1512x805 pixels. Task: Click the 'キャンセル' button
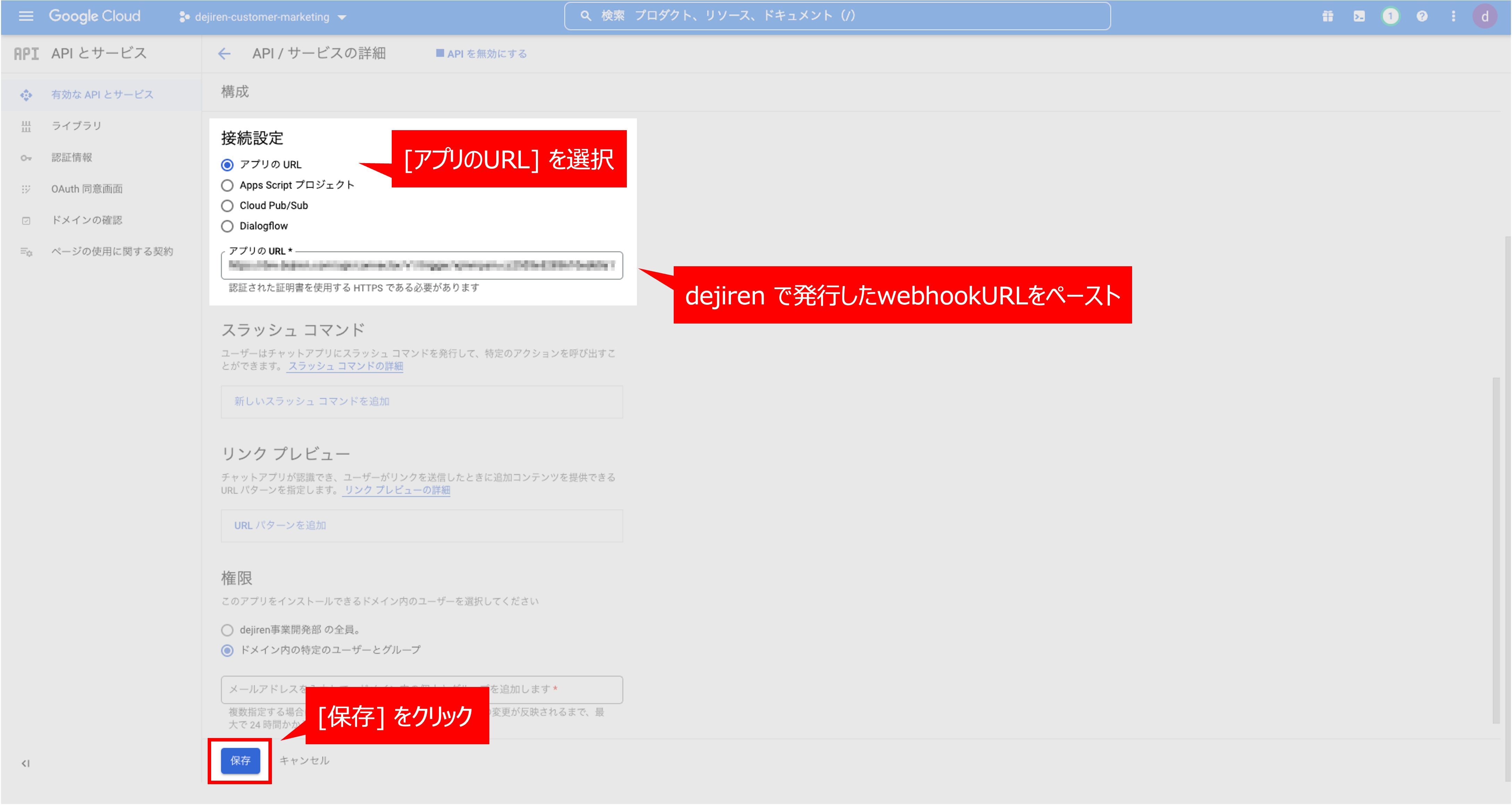pyautogui.click(x=304, y=761)
